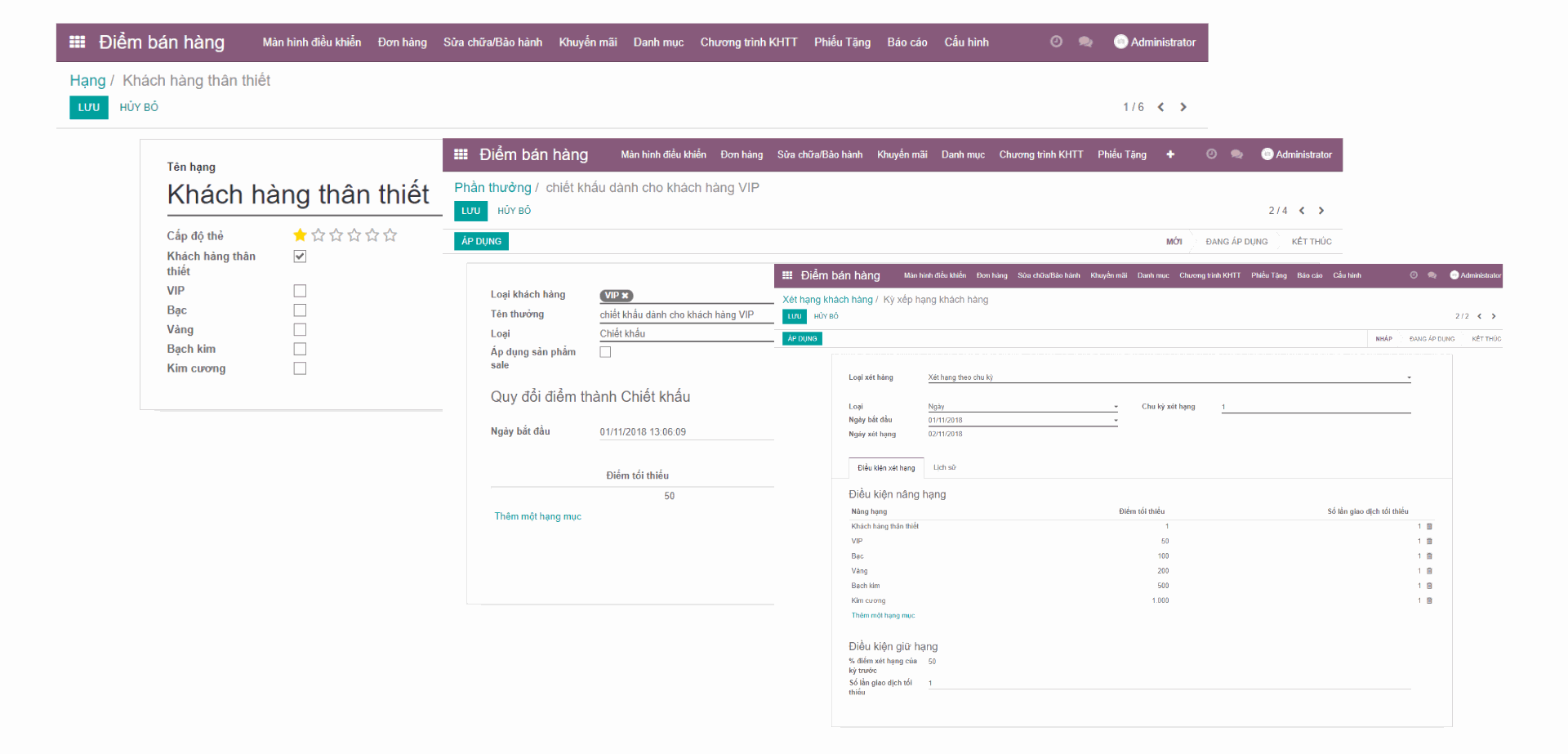Enable Áp dụng sản phẩm sale

point(605,351)
